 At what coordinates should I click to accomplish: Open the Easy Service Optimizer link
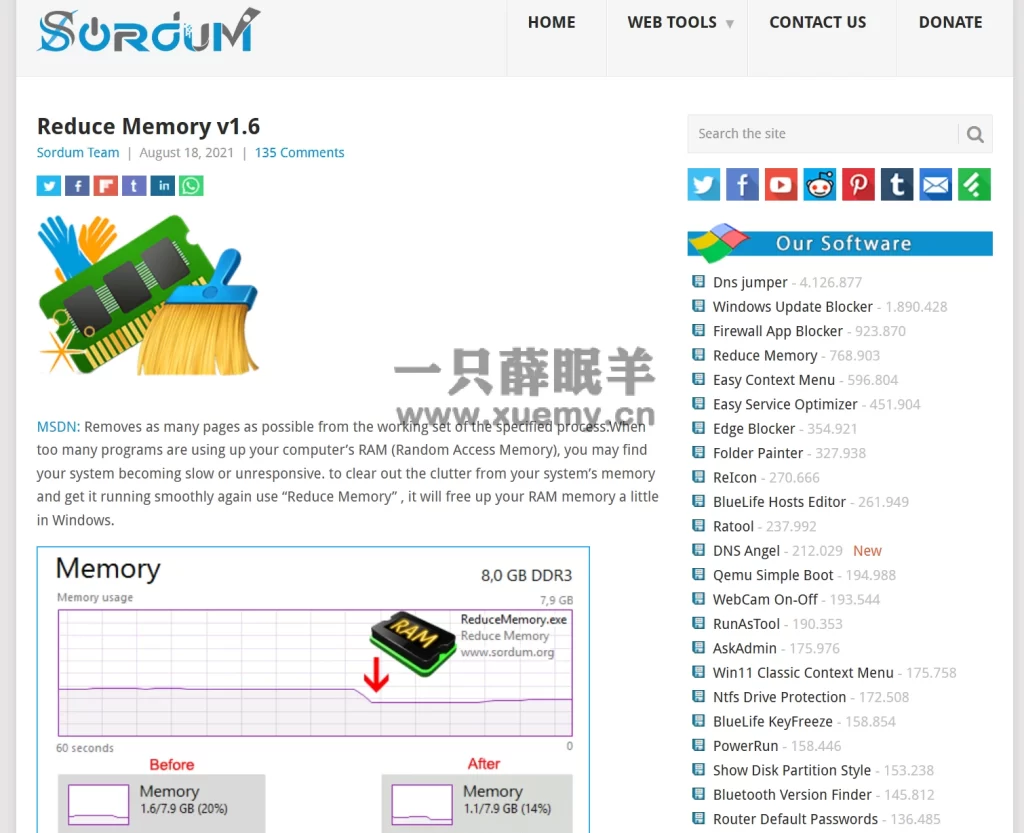[x=785, y=404]
